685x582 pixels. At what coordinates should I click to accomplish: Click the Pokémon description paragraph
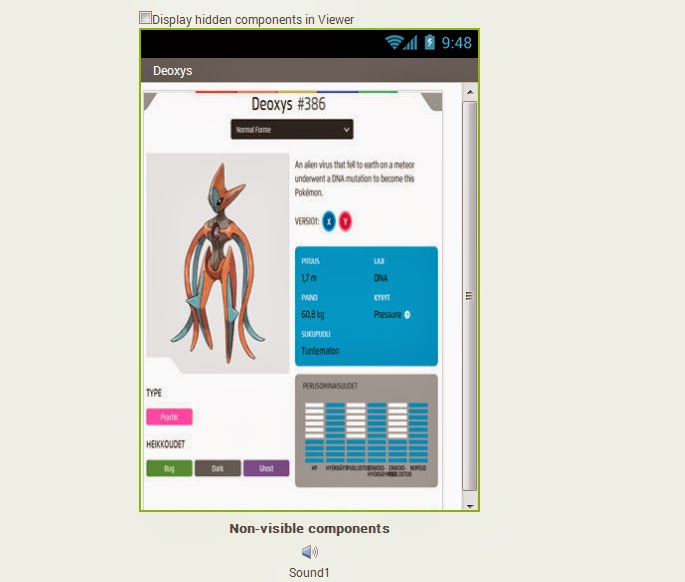(354, 179)
